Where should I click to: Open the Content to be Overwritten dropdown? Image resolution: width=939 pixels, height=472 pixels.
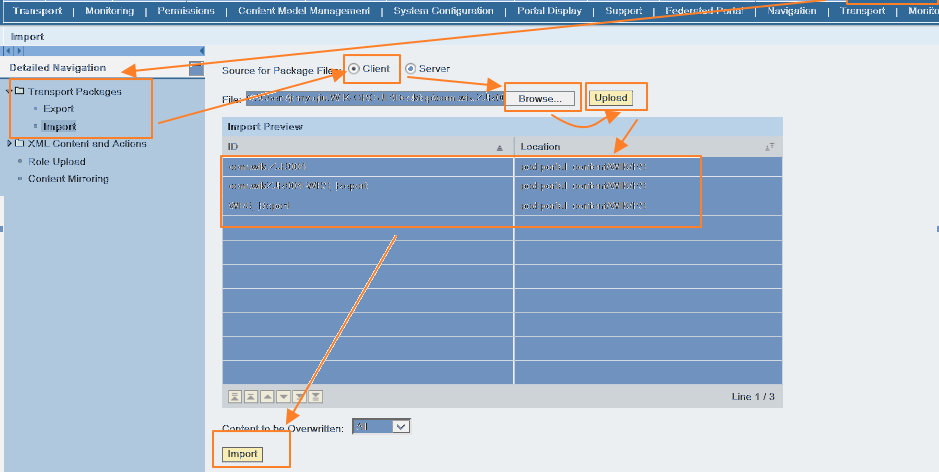(381, 426)
